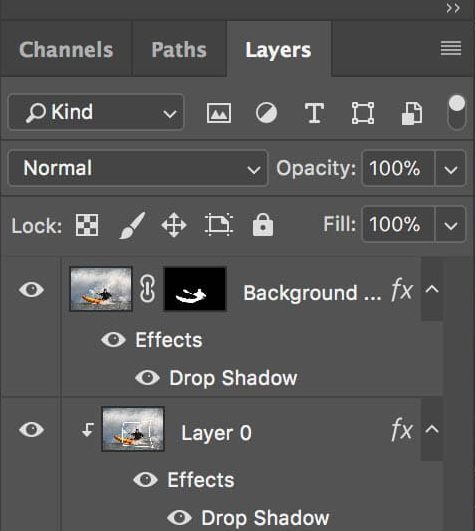475x531 pixels.
Task: Filter for adjustment layers icon
Action: [x=266, y=113]
